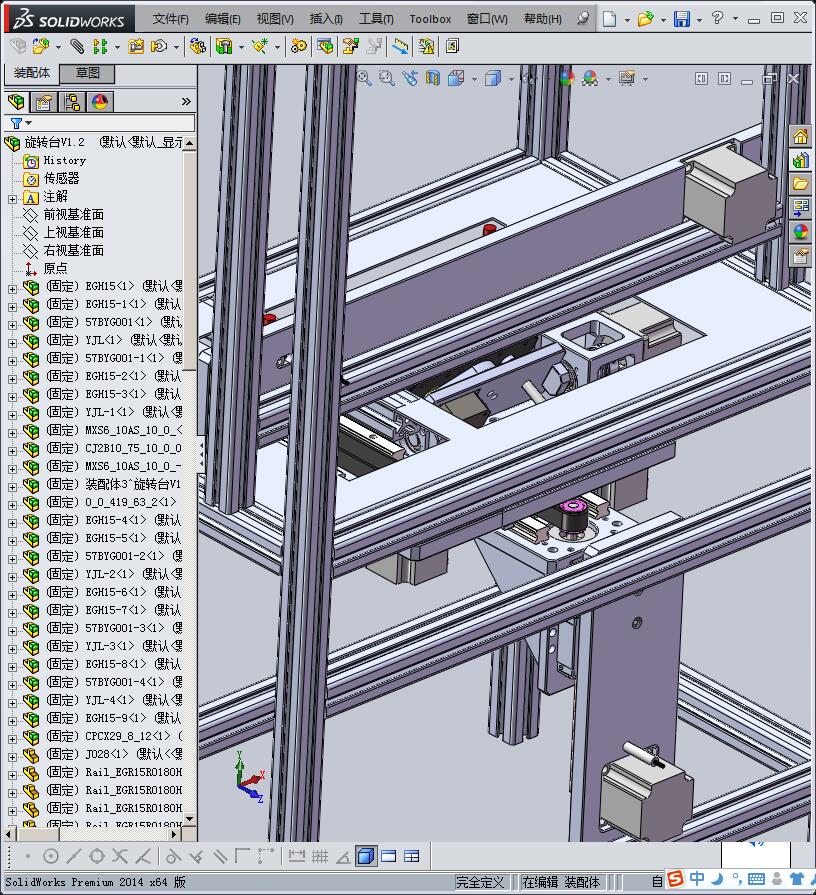Screen dimensions: 816x895
Task: Open the SolidWorks Resources home icon
Action: pyautogui.click(x=800, y=137)
